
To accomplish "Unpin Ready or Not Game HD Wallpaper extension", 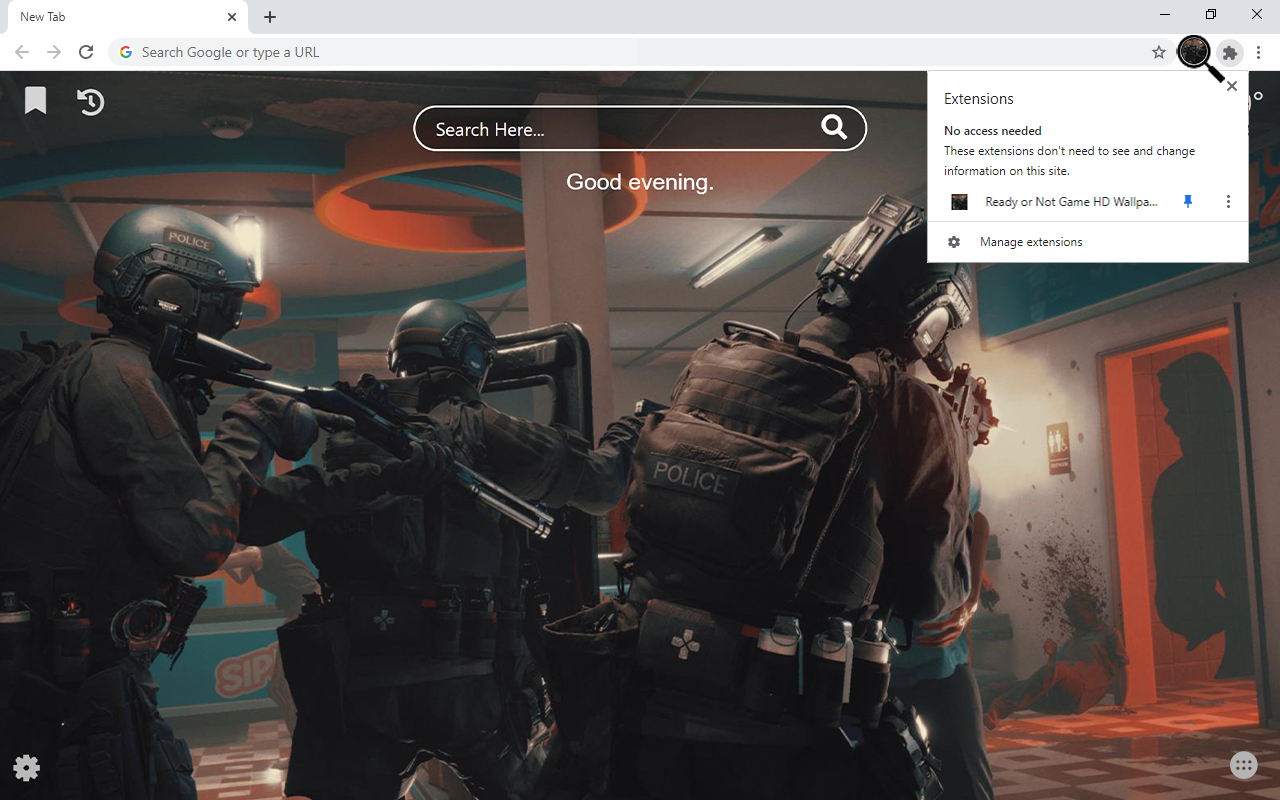I will click(x=1188, y=202).
